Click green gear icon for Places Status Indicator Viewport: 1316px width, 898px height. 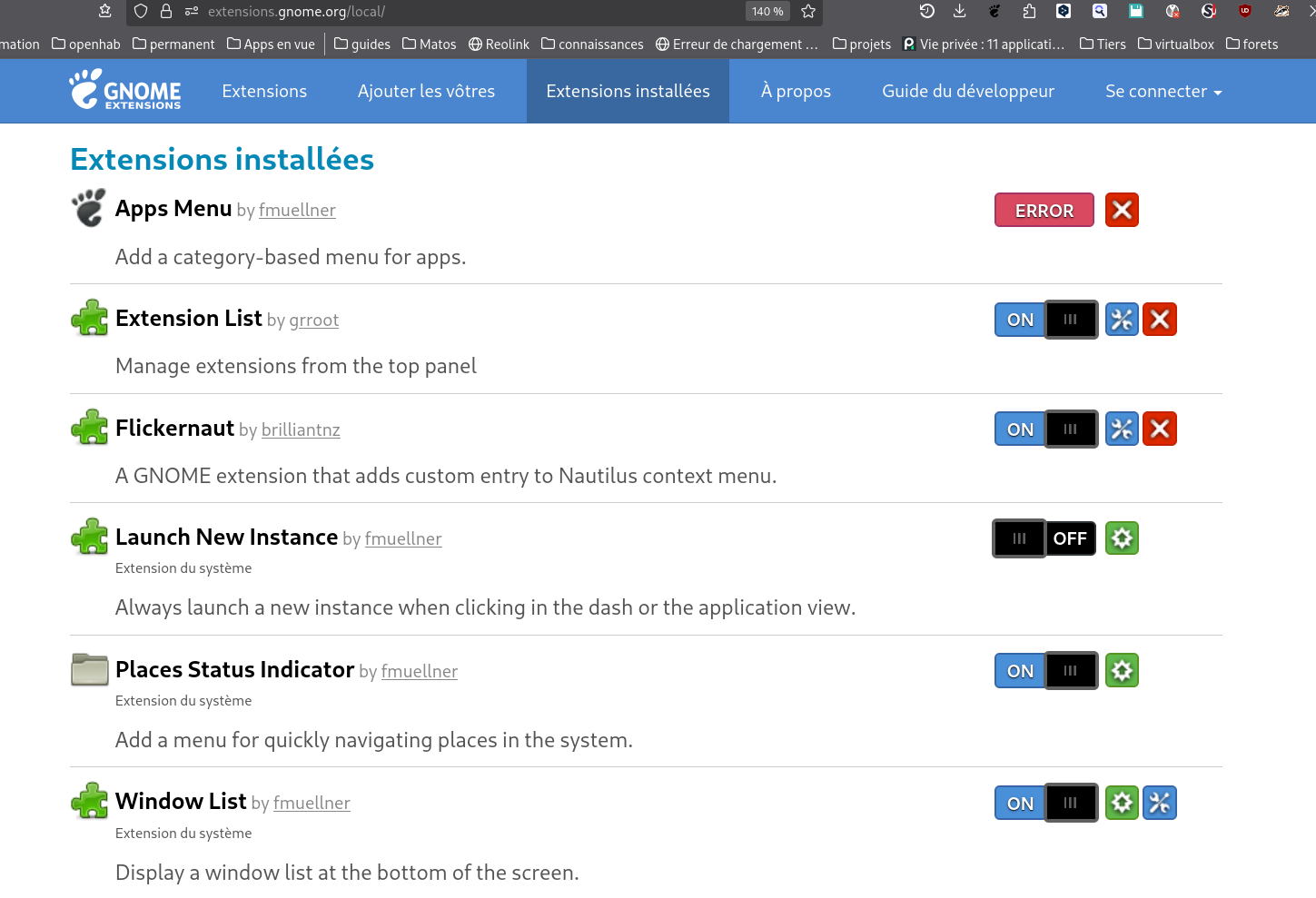tap(1122, 671)
